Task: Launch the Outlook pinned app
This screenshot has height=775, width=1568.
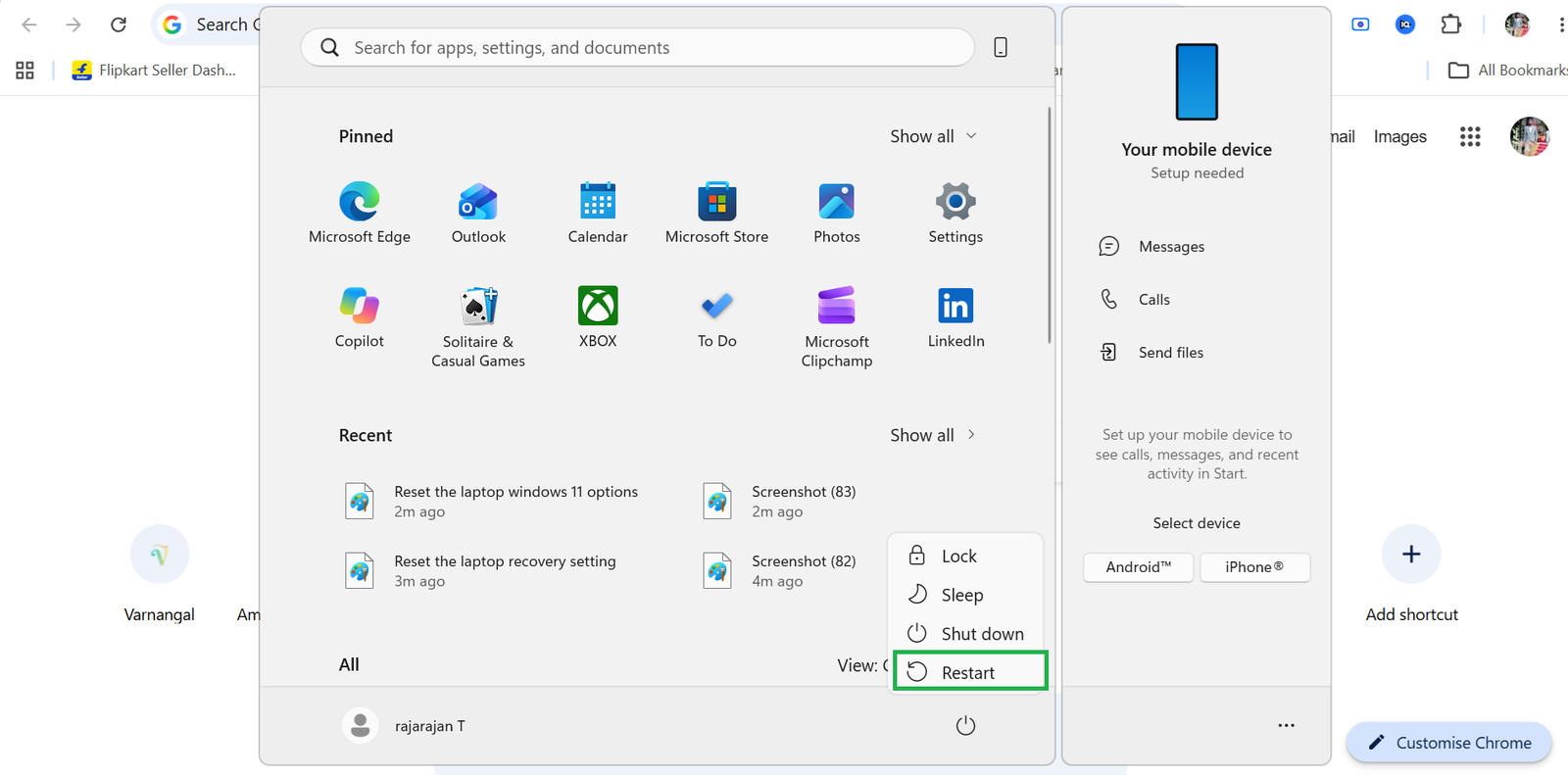Action: tap(478, 212)
